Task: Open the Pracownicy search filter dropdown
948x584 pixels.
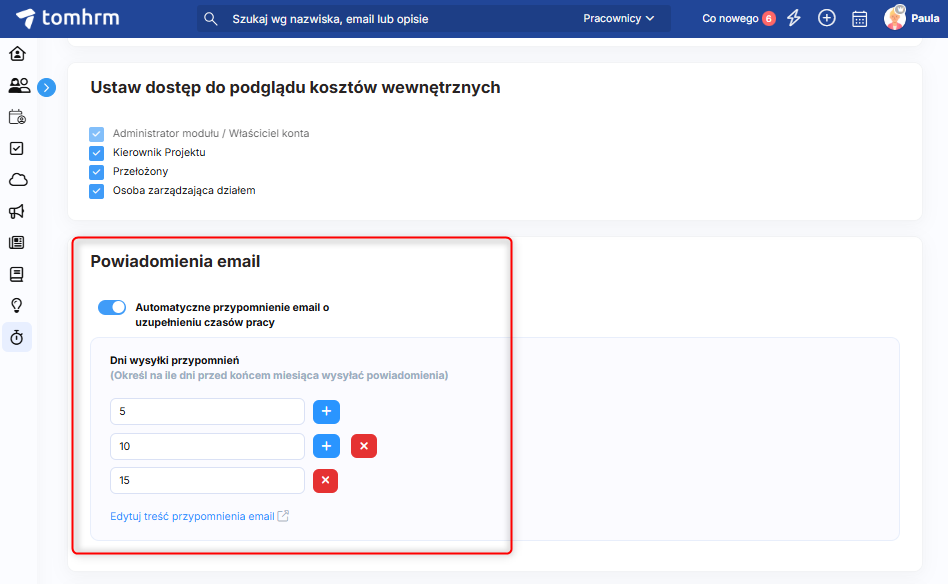Action: tap(618, 18)
